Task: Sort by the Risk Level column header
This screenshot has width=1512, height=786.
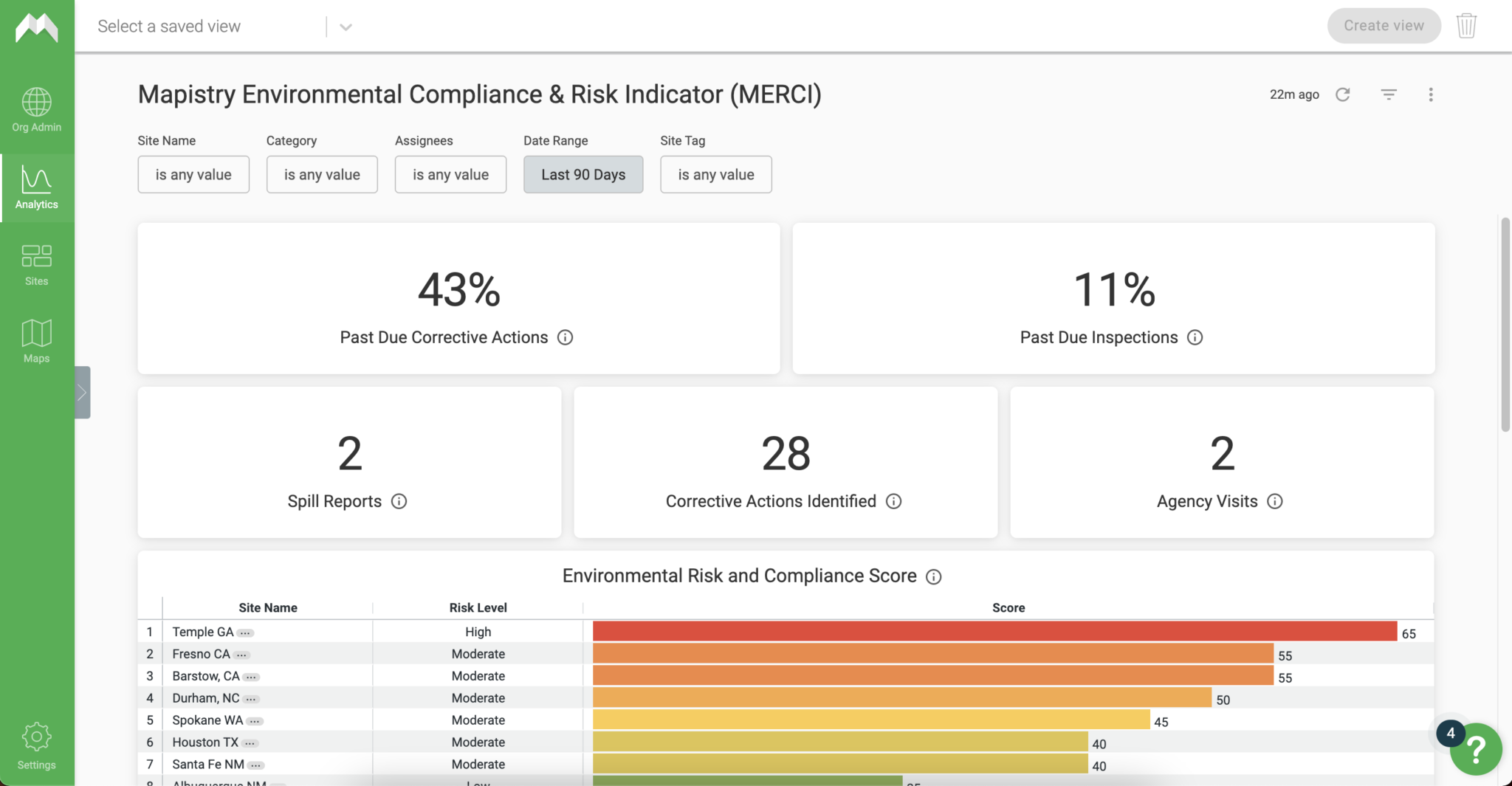Action: (x=478, y=607)
